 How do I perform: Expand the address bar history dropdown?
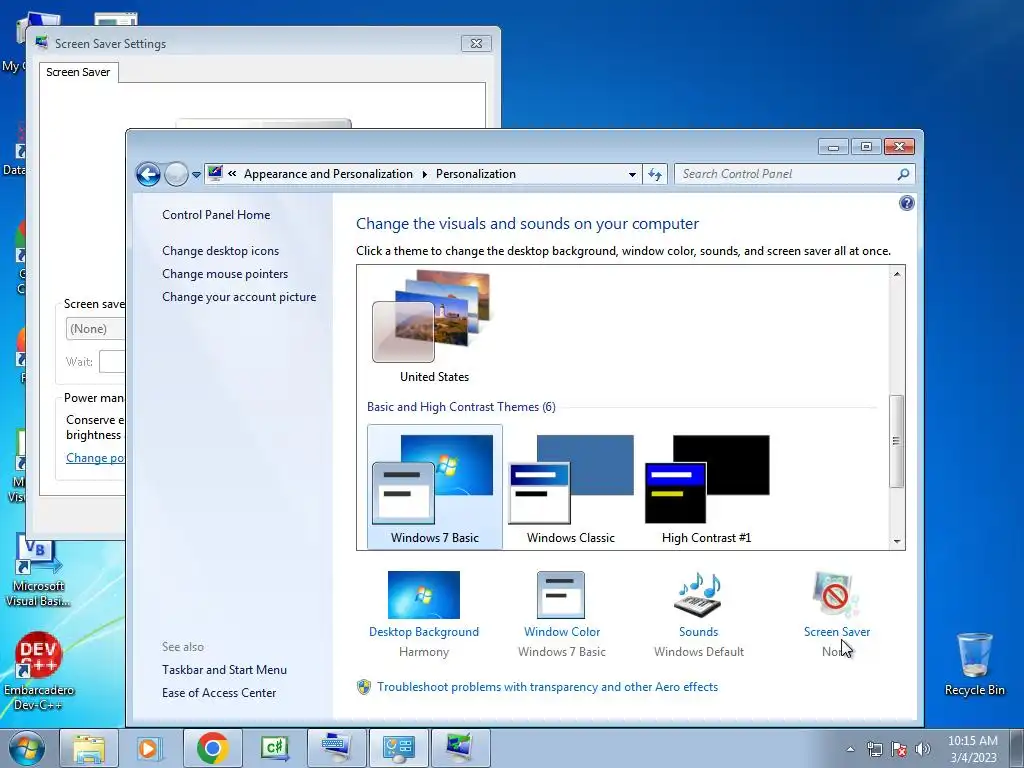[x=632, y=174]
